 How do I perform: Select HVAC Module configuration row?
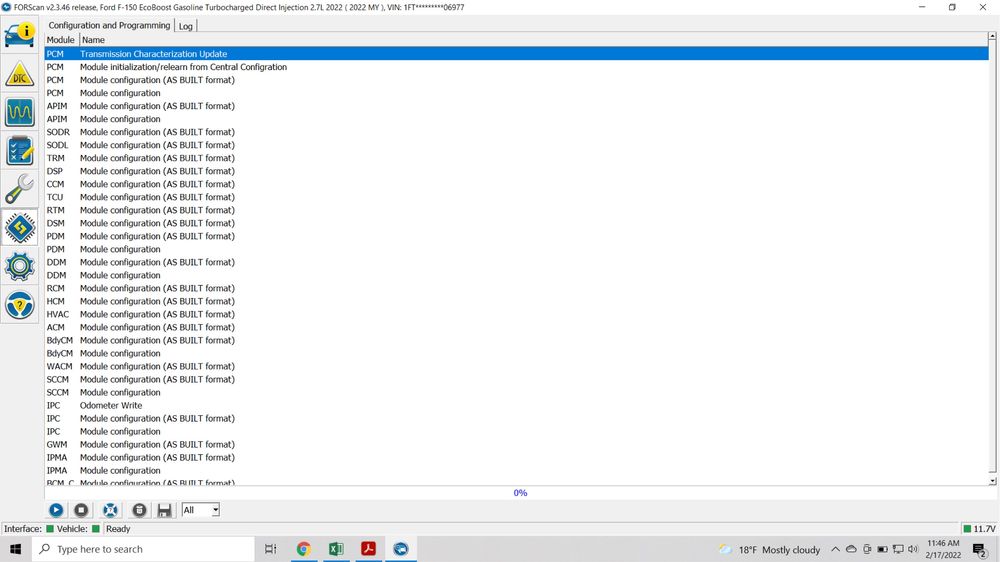(x=517, y=314)
